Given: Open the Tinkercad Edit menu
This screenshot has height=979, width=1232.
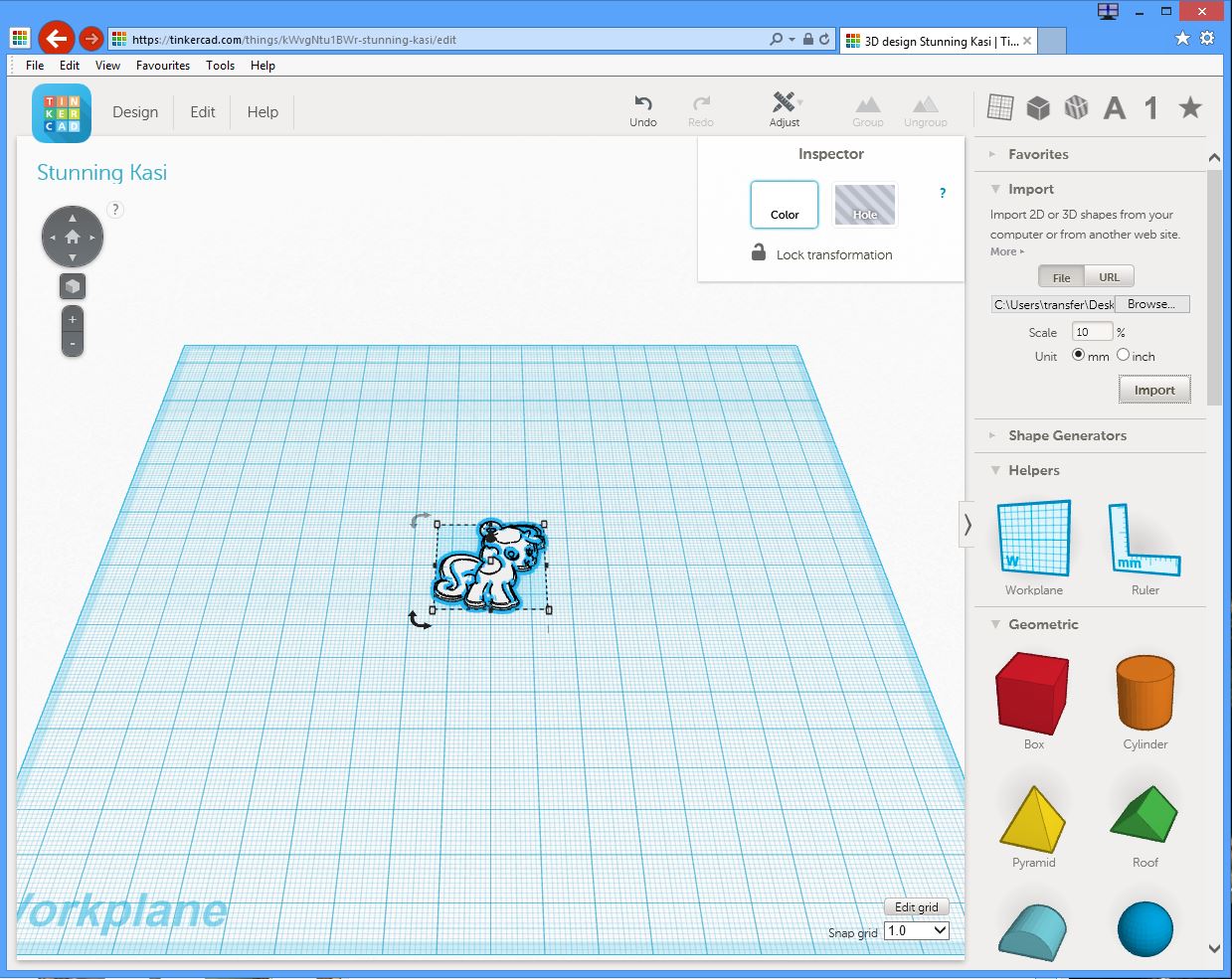Looking at the screenshot, I should pos(203,112).
